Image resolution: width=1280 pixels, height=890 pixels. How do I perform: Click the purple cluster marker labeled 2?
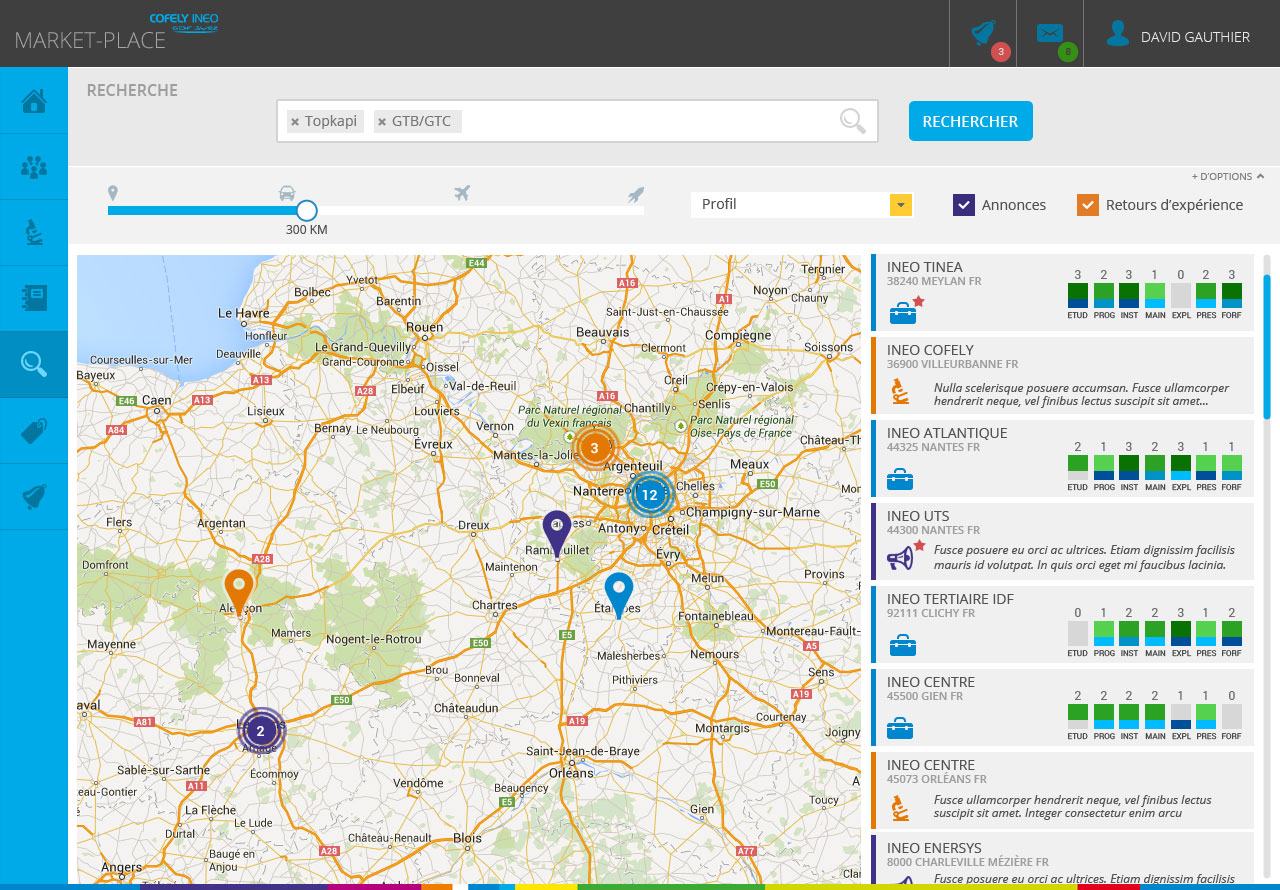260,731
